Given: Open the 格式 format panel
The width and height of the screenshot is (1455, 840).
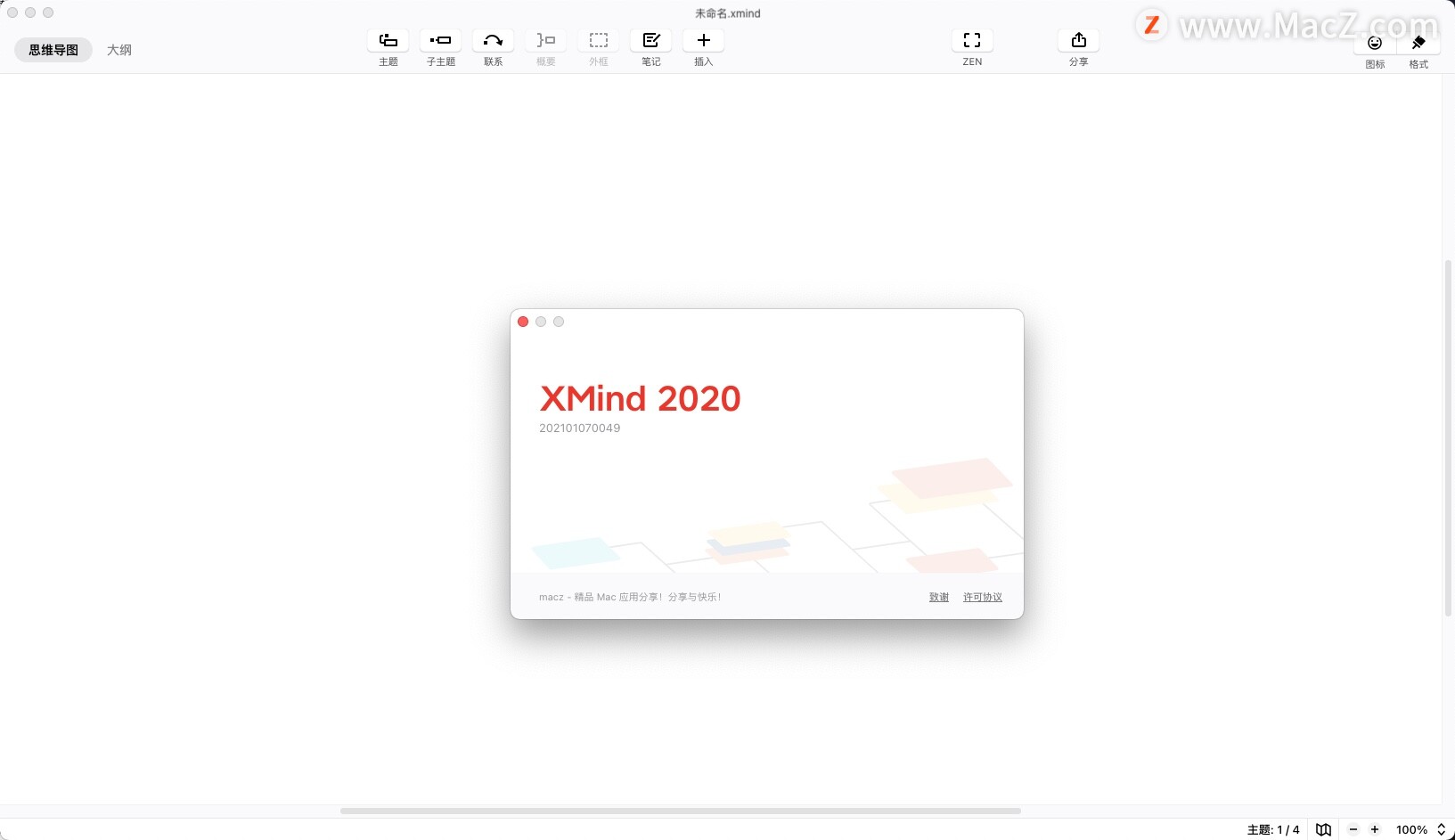Looking at the screenshot, I should pyautogui.click(x=1418, y=43).
